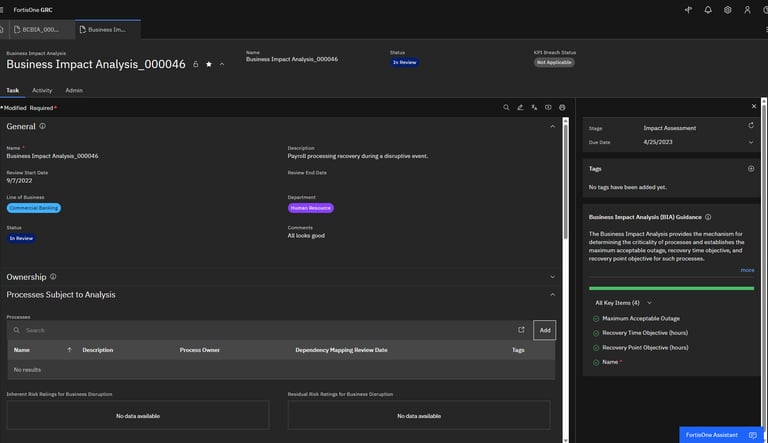Screen dimensions: 768x443
Task: Switch to the Activity tab
Action: pyautogui.click(x=42, y=90)
